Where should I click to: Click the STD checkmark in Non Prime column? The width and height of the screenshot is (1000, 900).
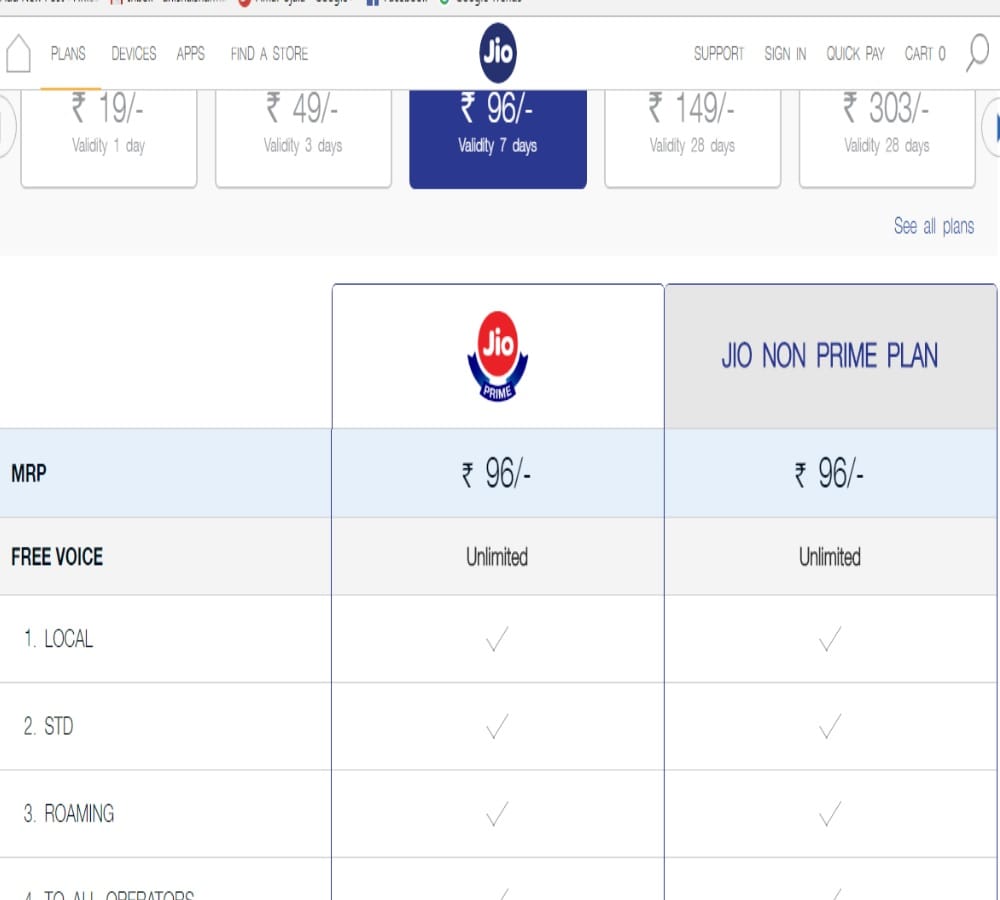[x=830, y=726]
